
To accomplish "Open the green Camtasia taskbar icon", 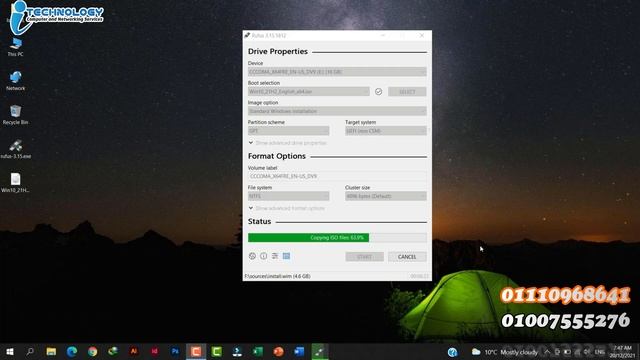I will point(217,351).
